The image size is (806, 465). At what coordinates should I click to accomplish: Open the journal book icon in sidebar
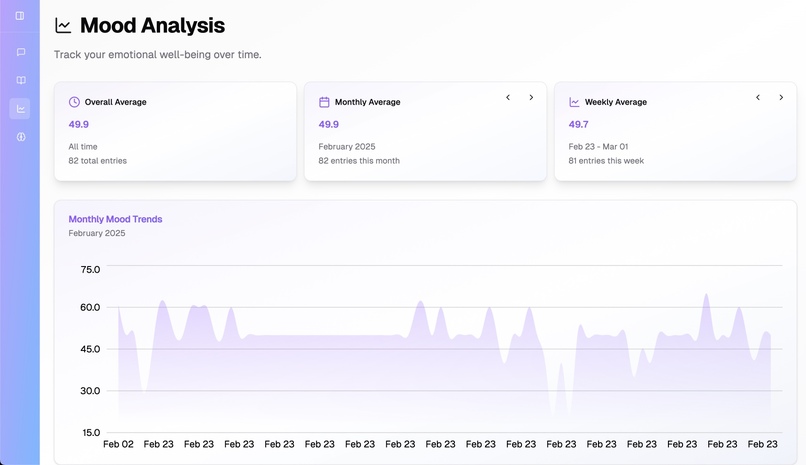(x=21, y=80)
